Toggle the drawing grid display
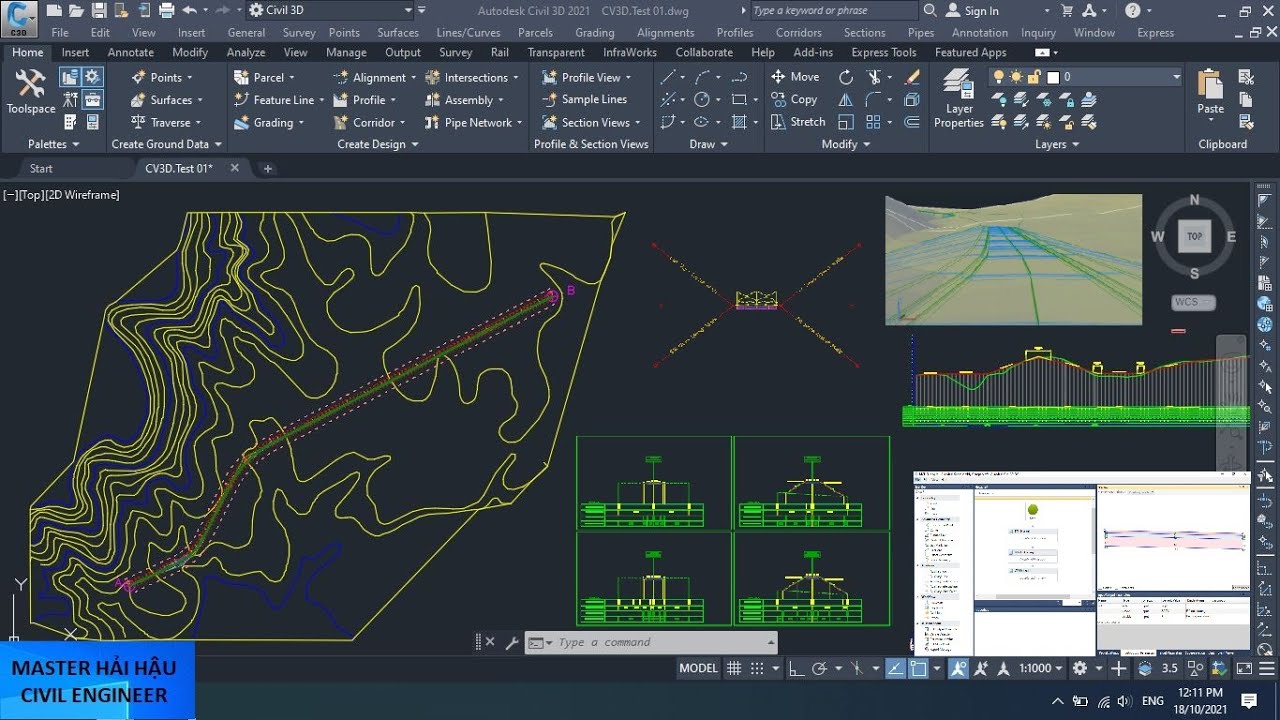This screenshot has width=1280, height=720. tap(734, 668)
